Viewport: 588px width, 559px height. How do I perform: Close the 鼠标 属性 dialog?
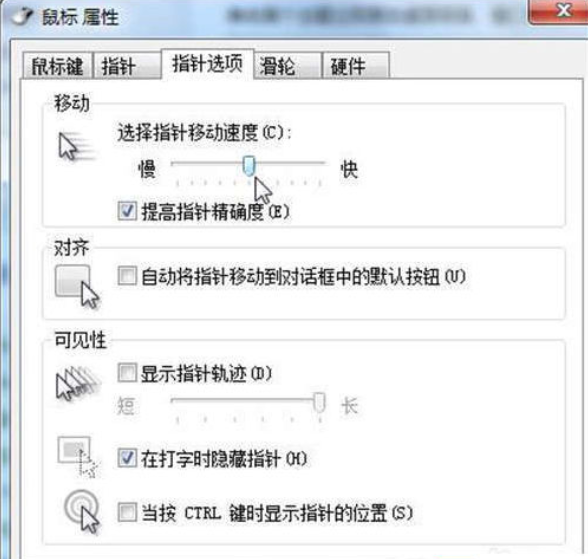559,11
